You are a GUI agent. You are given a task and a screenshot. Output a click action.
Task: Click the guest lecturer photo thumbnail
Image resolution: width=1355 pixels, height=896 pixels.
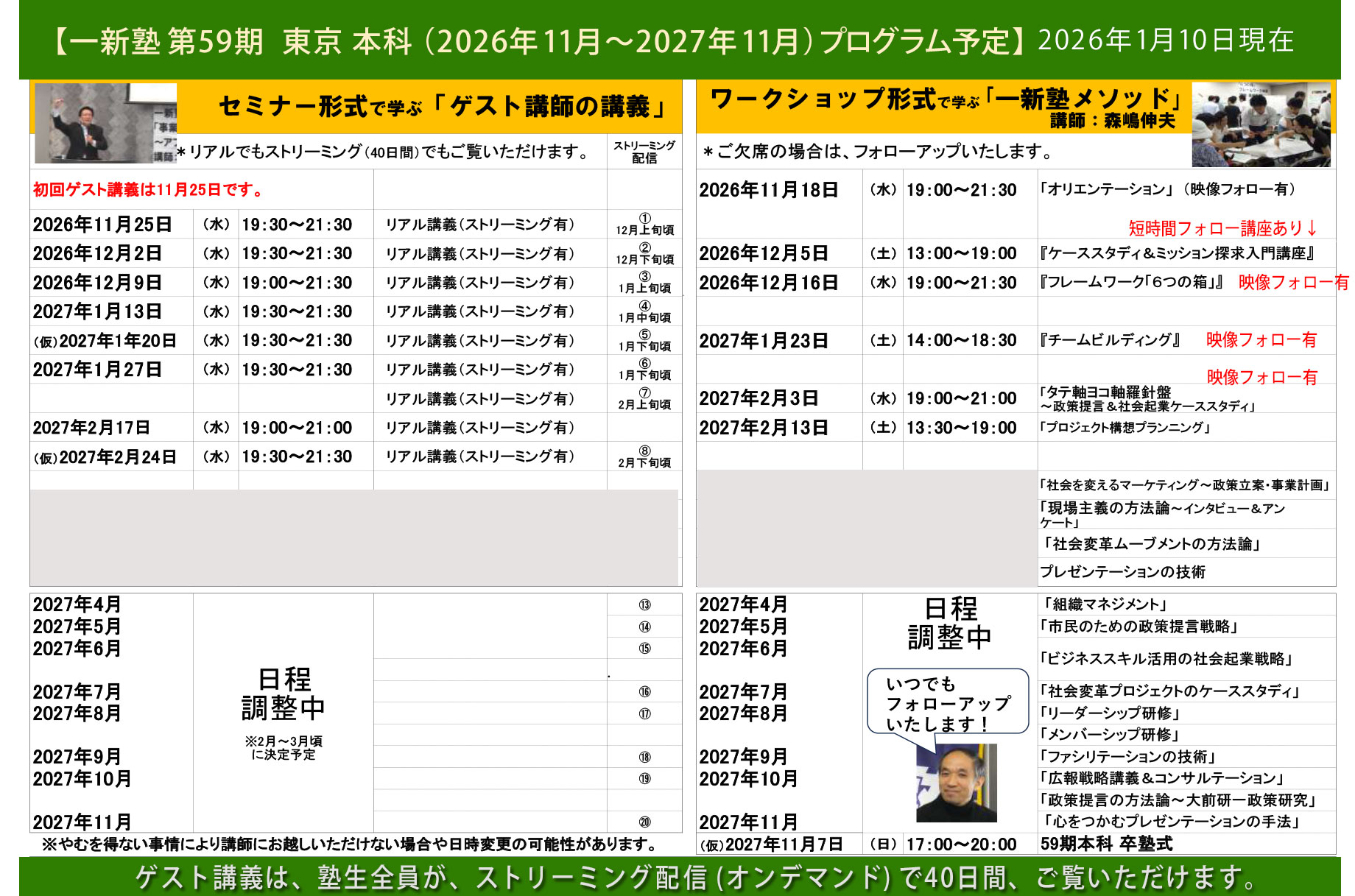click(x=105, y=123)
